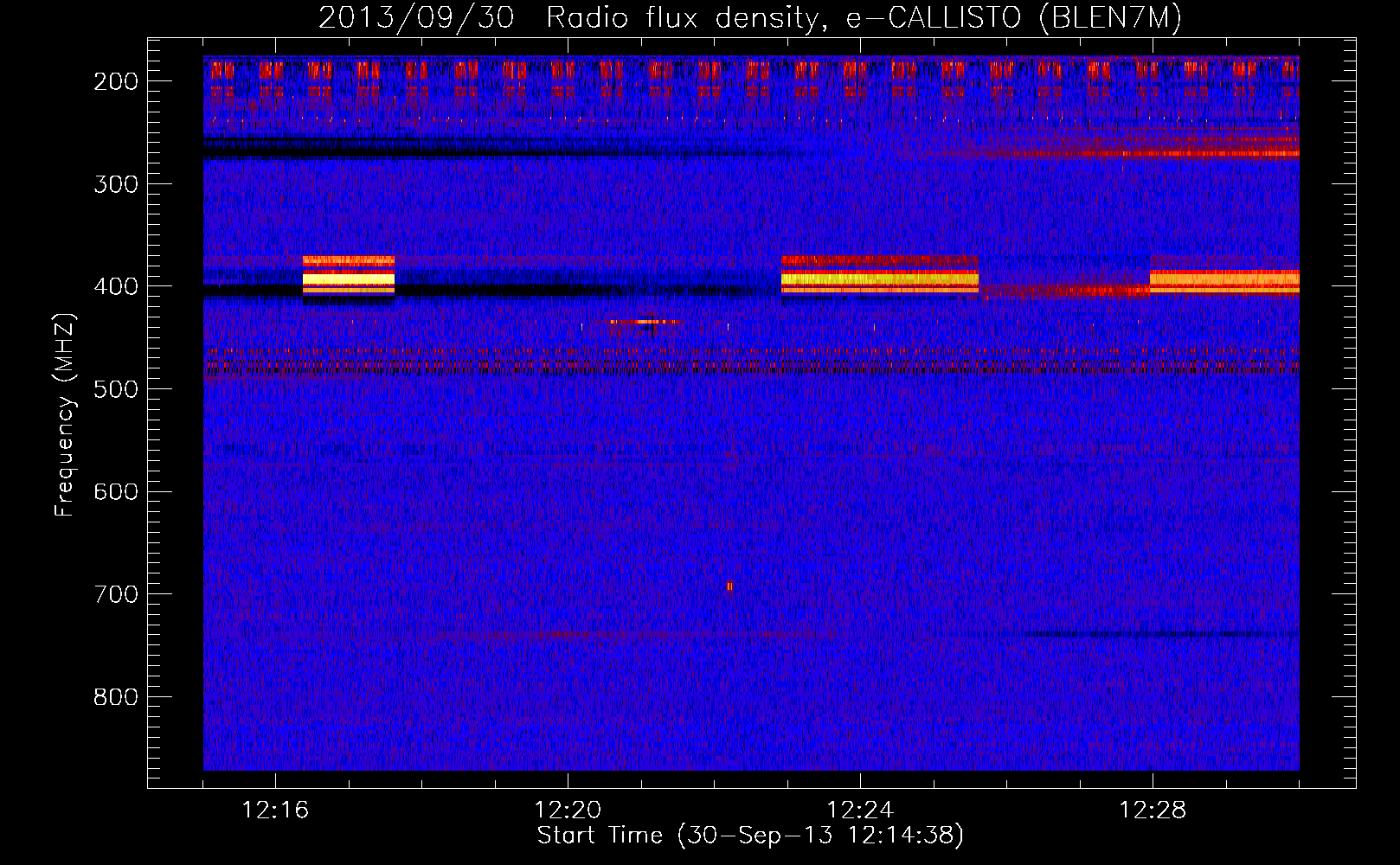Screen dimensions: 1400x865
Task: Click the 500 frequency tick label
Action: tap(115, 388)
